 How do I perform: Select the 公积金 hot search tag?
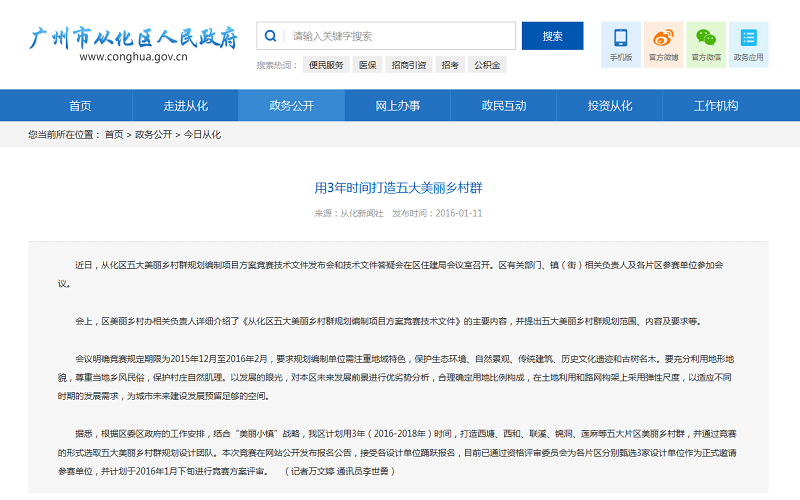pyautogui.click(x=487, y=65)
